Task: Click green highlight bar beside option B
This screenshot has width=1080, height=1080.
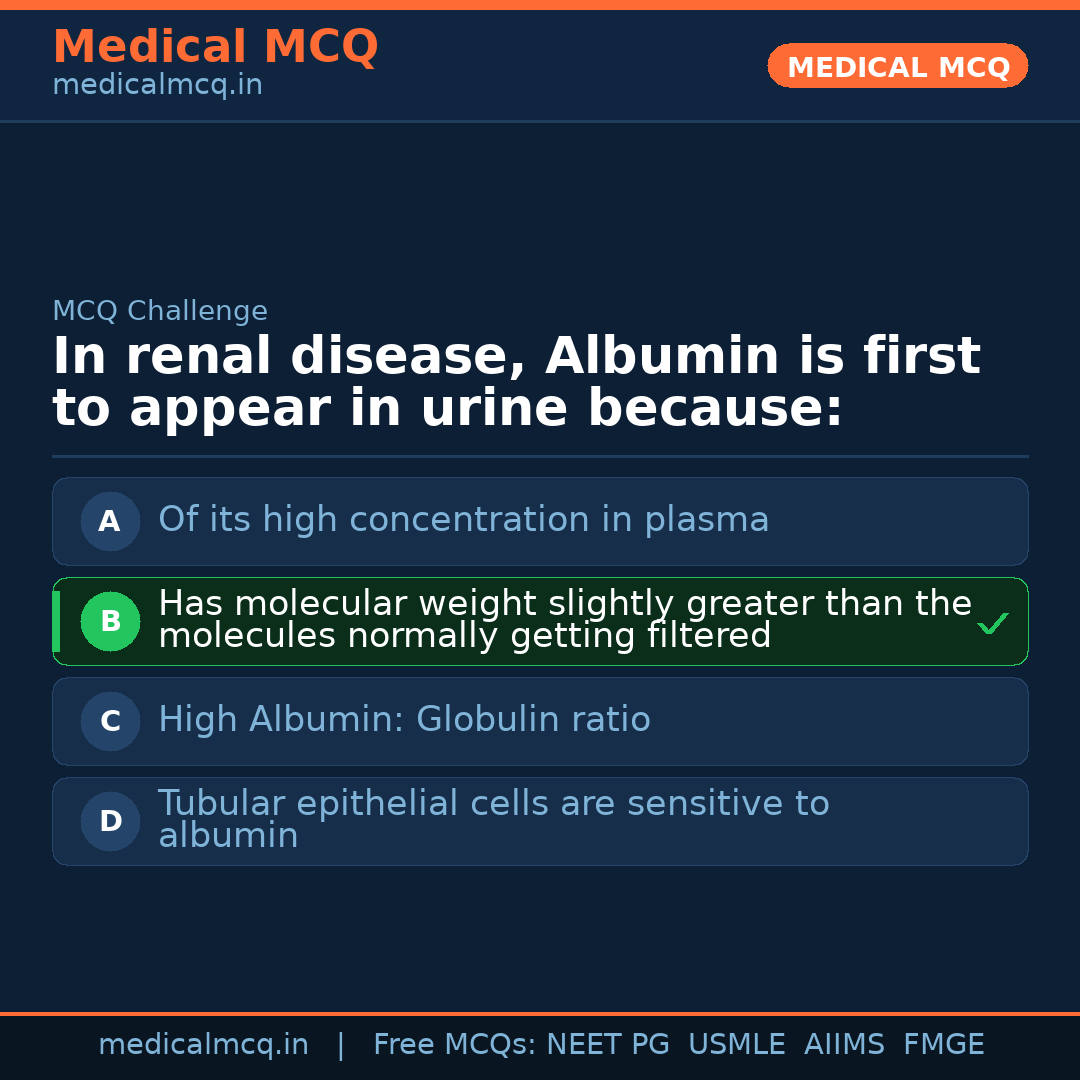Action: [x=56, y=621]
